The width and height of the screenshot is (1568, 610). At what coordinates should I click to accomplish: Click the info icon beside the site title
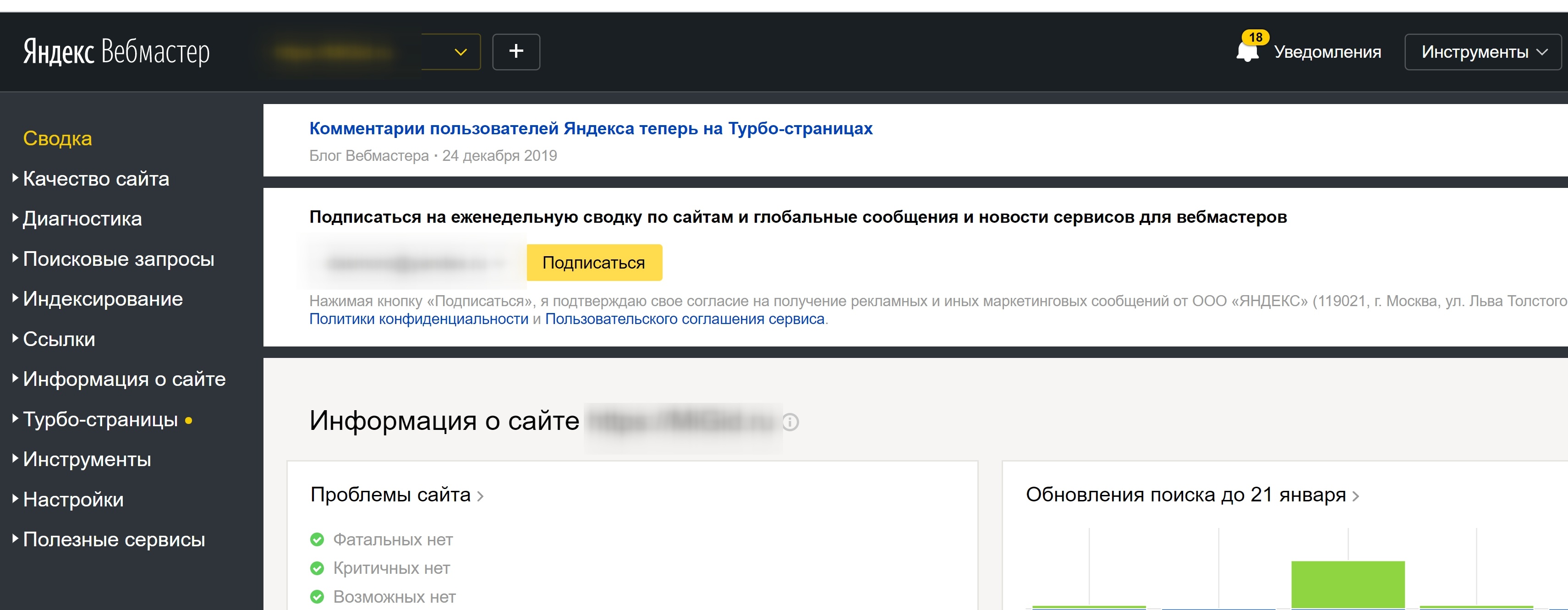pyautogui.click(x=790, y=422)
